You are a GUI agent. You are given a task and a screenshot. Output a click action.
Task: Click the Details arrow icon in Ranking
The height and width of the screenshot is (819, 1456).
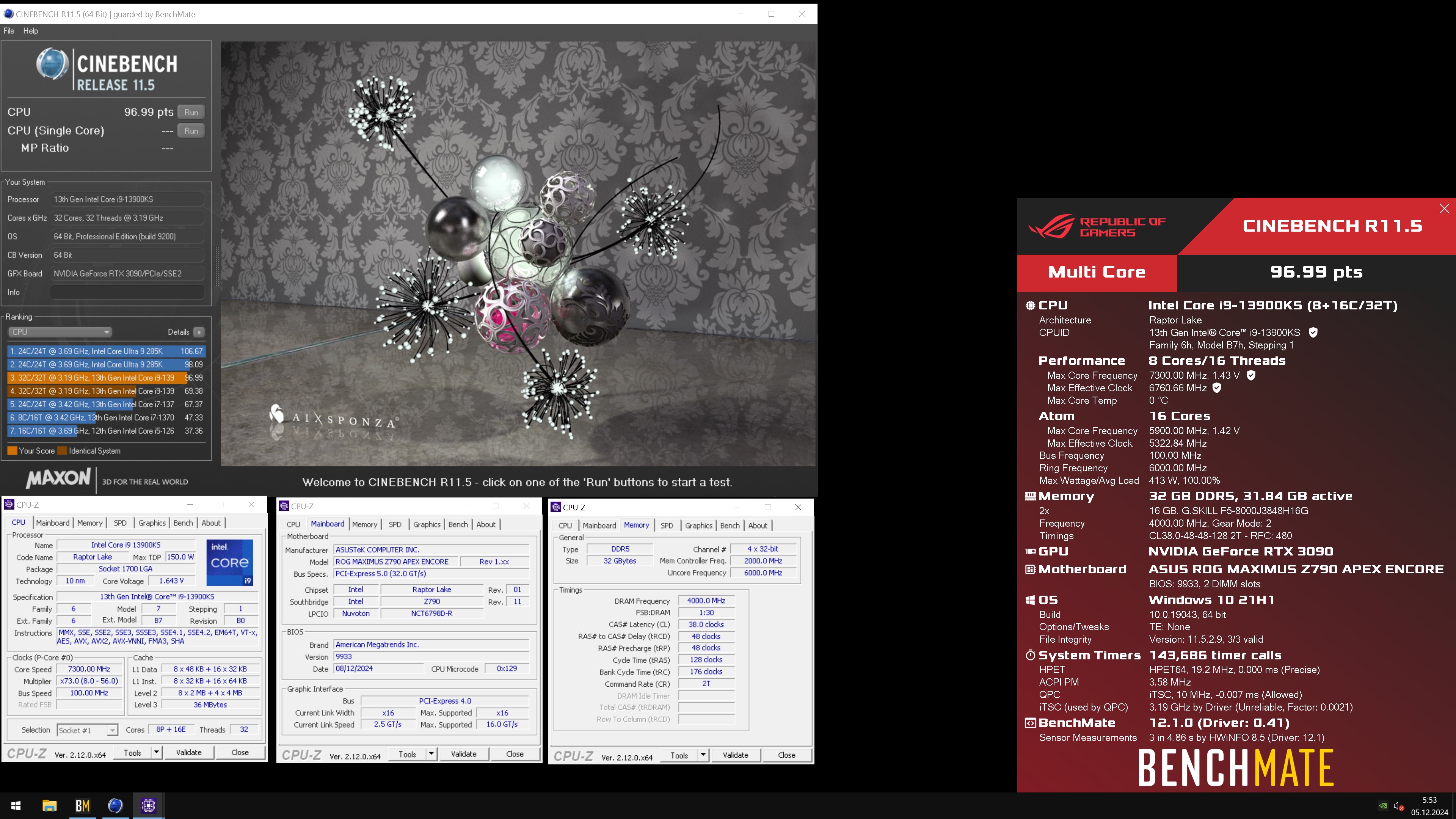tap(199, 332)
